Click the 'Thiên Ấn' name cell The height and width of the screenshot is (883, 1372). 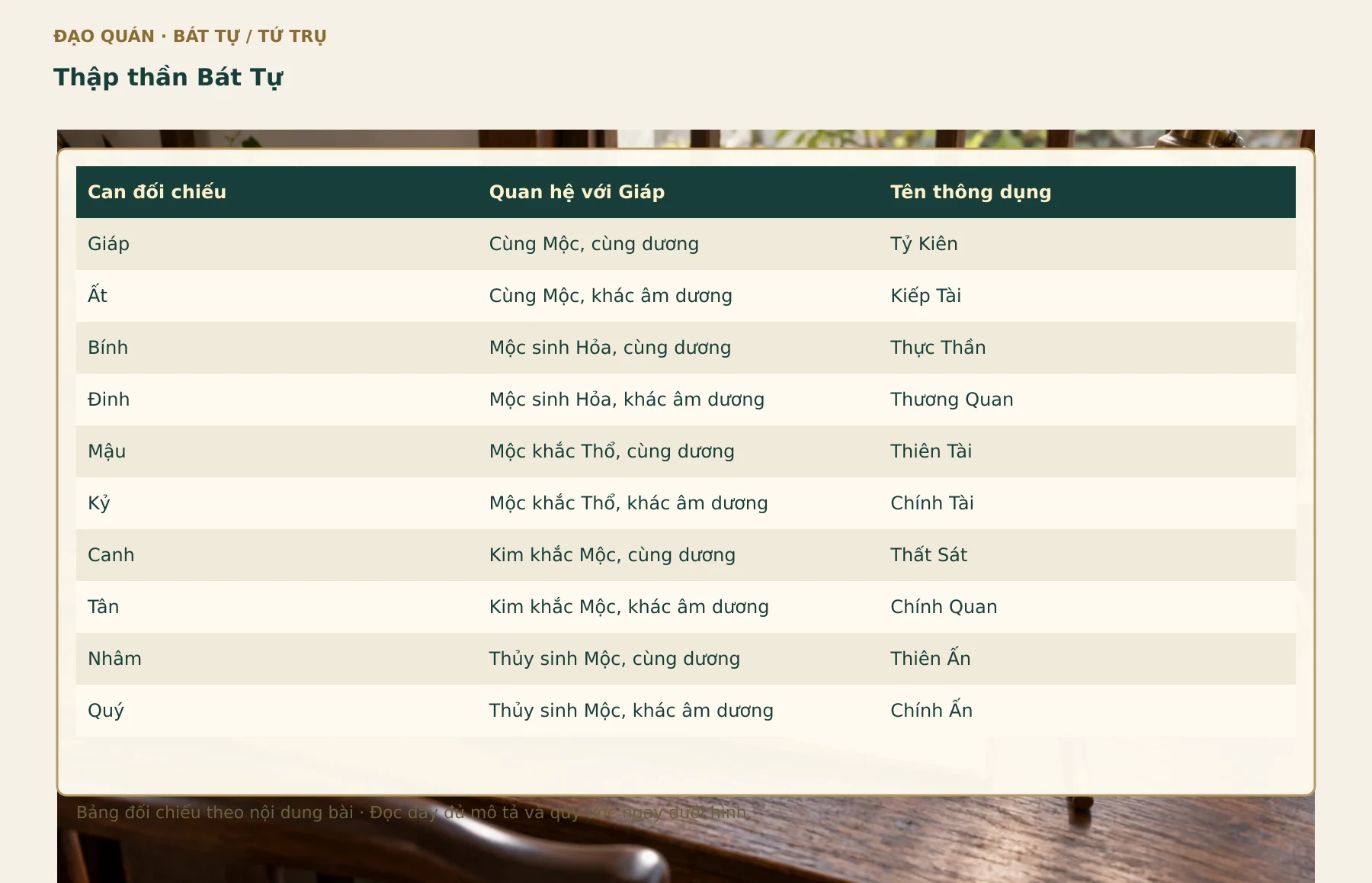pos(1088,659)
